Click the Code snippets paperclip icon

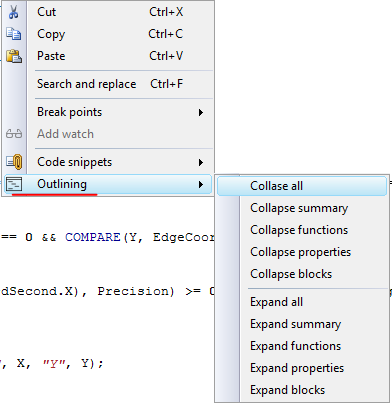14,162
